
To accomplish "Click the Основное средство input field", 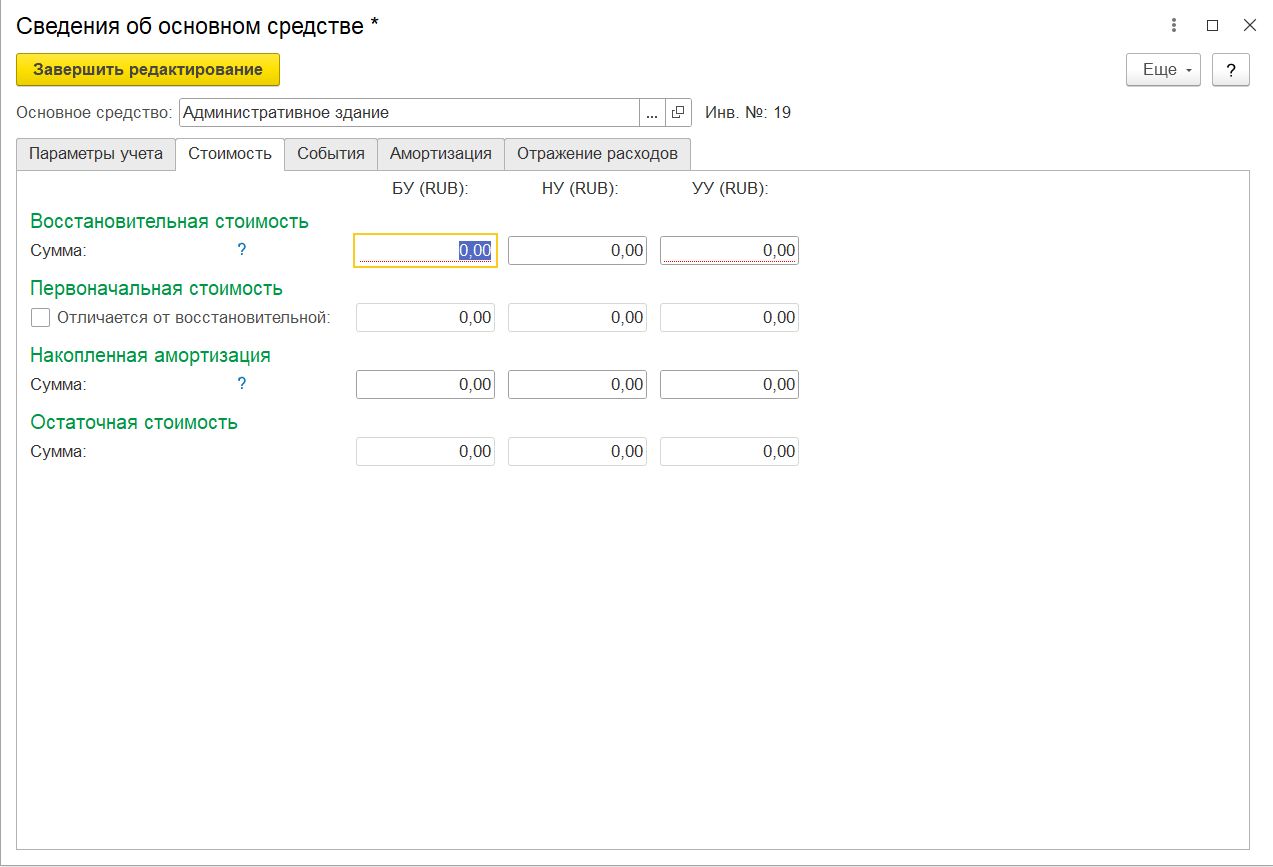I will pos(409,113).
